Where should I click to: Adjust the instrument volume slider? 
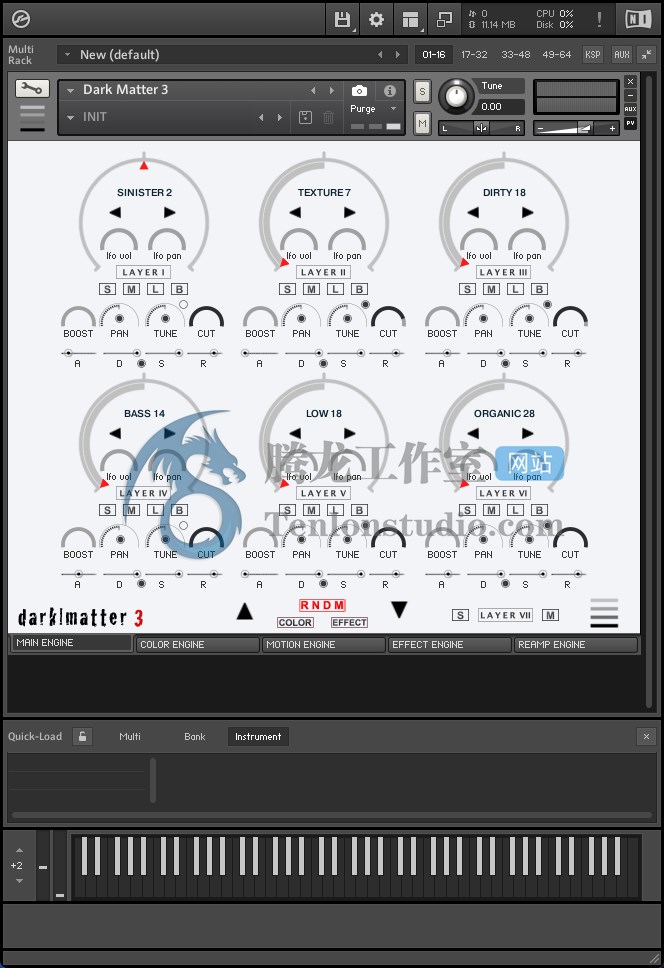click(575, 128)
